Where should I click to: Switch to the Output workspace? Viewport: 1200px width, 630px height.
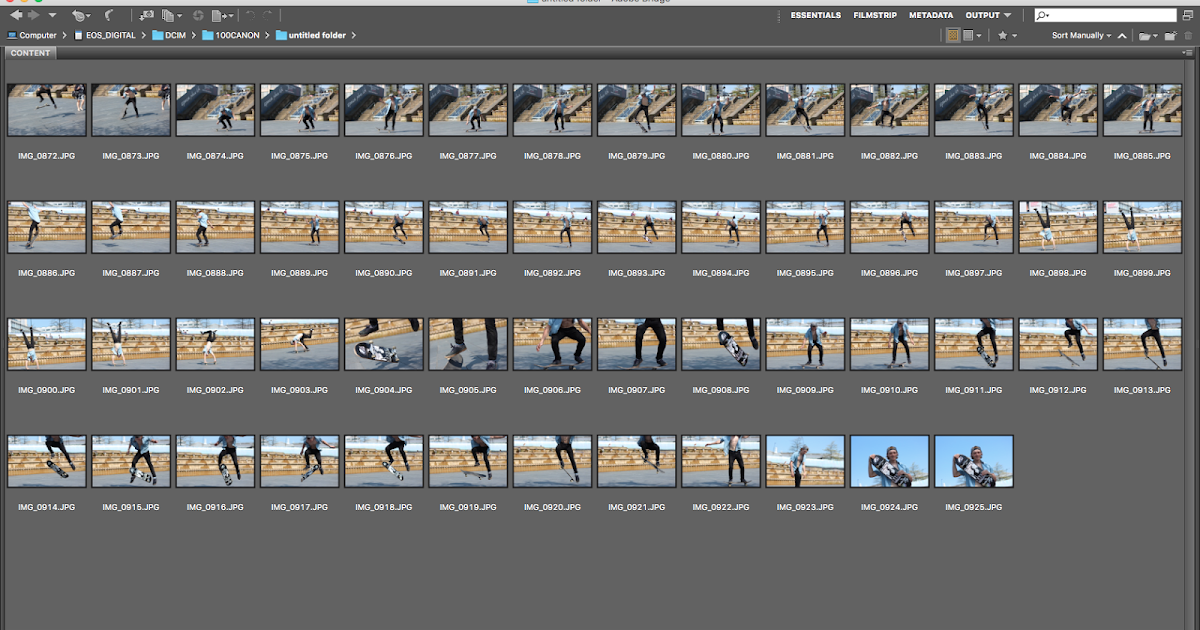click(982, 16)
